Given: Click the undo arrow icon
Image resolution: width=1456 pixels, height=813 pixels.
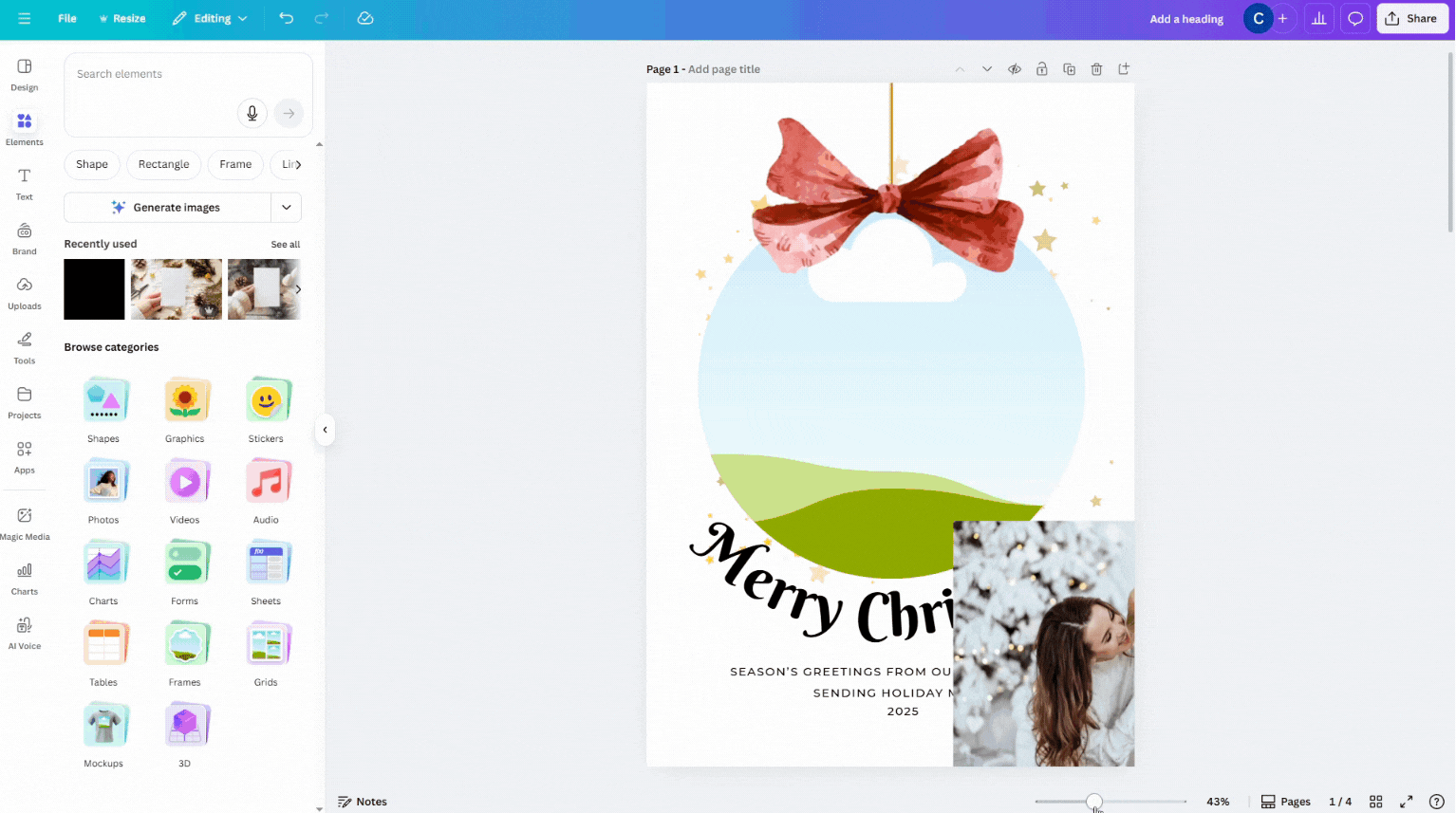Looking at the screenshot, I should click(x=286, y=18).
